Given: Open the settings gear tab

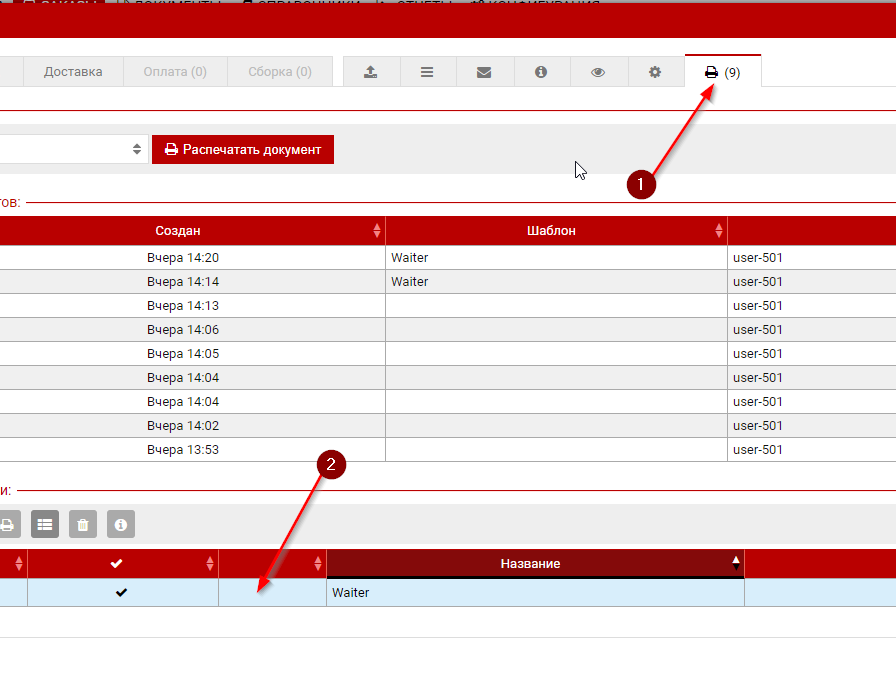Looking at the screenshot, I should click(x=655, y=72).
